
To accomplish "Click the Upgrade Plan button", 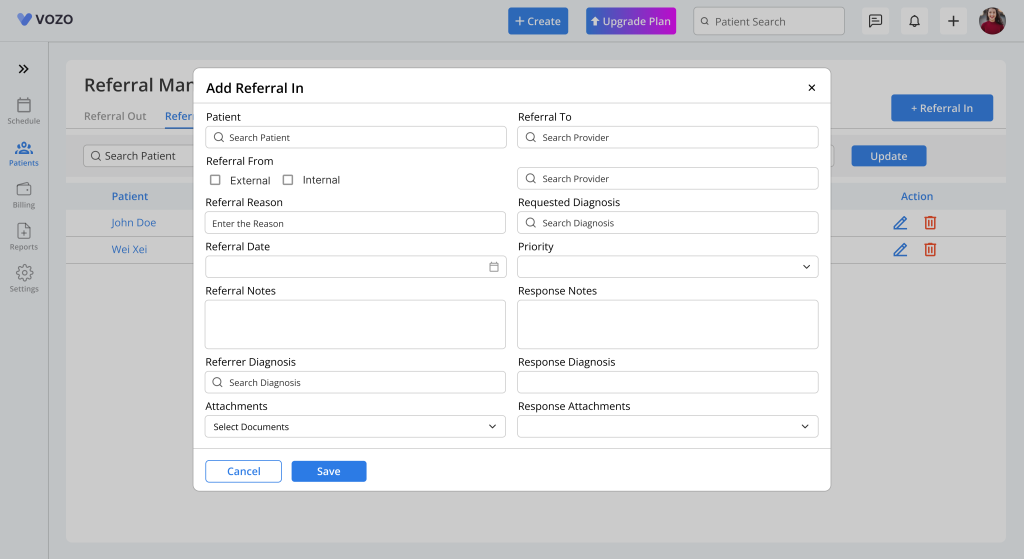I will [x=630, y=21].
